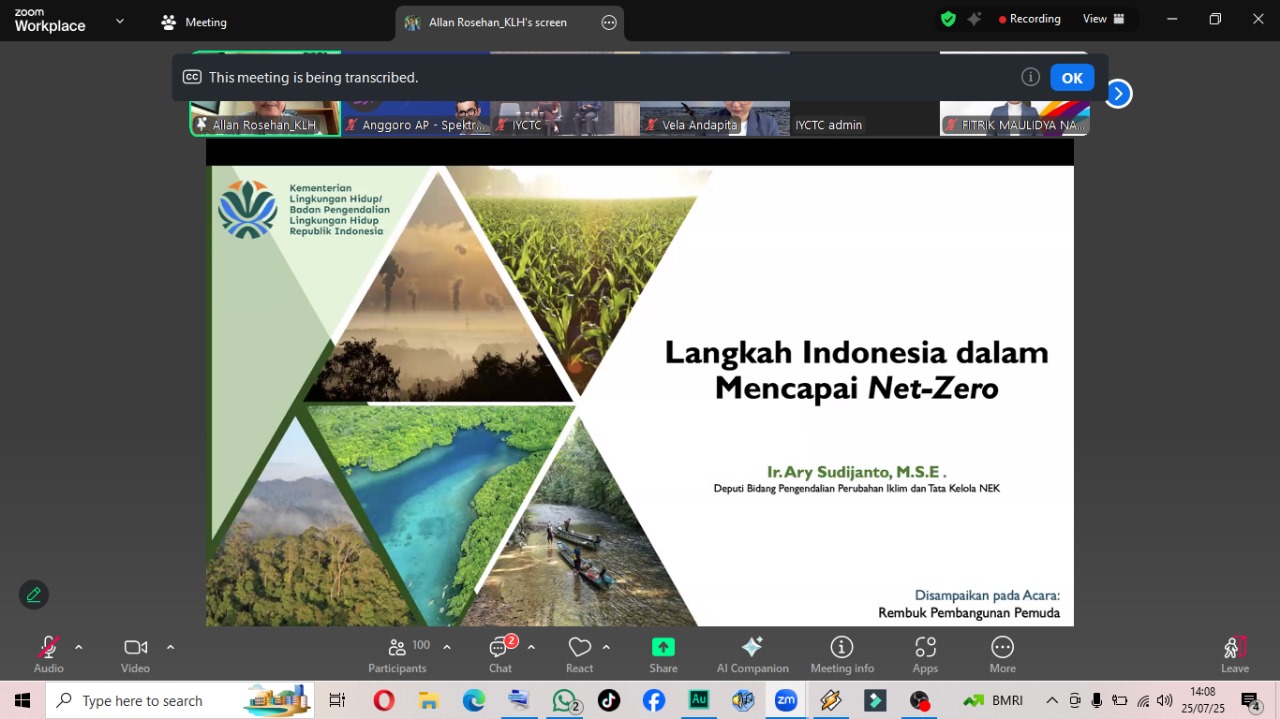1280x719 pixels.
Task: Open Wi-Fi network settings in tray
Action: click(1143, 701)
